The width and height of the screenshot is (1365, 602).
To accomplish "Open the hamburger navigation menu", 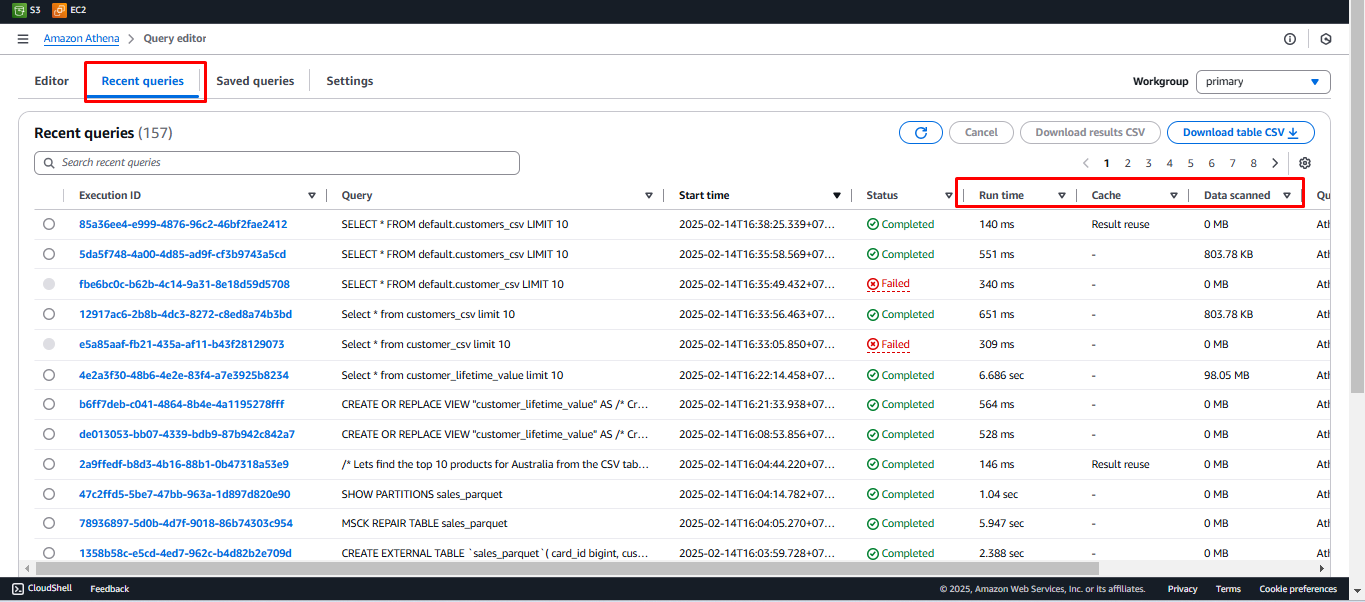I will pyautogui.click(x=23, y=39).
